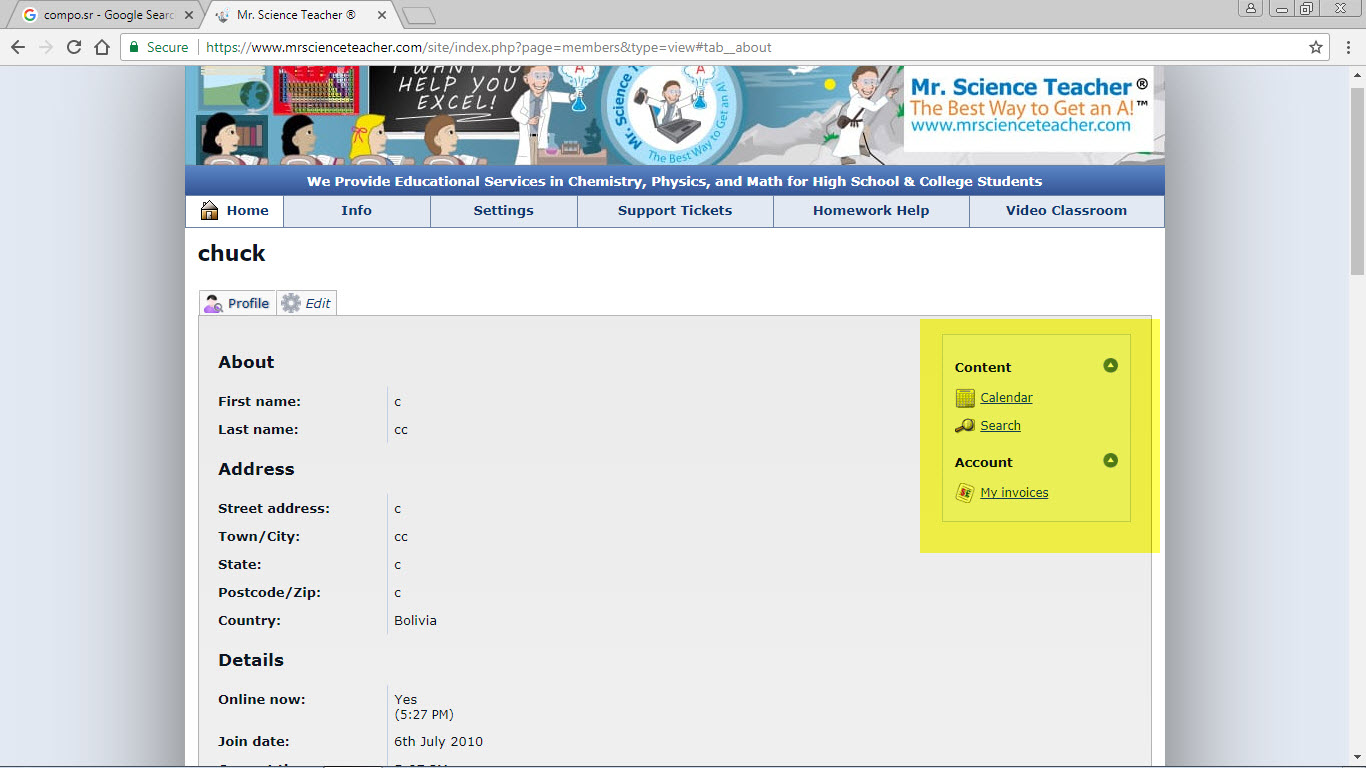
Task: Go to Video Classroom
Action: click(x=1066, y=211)
